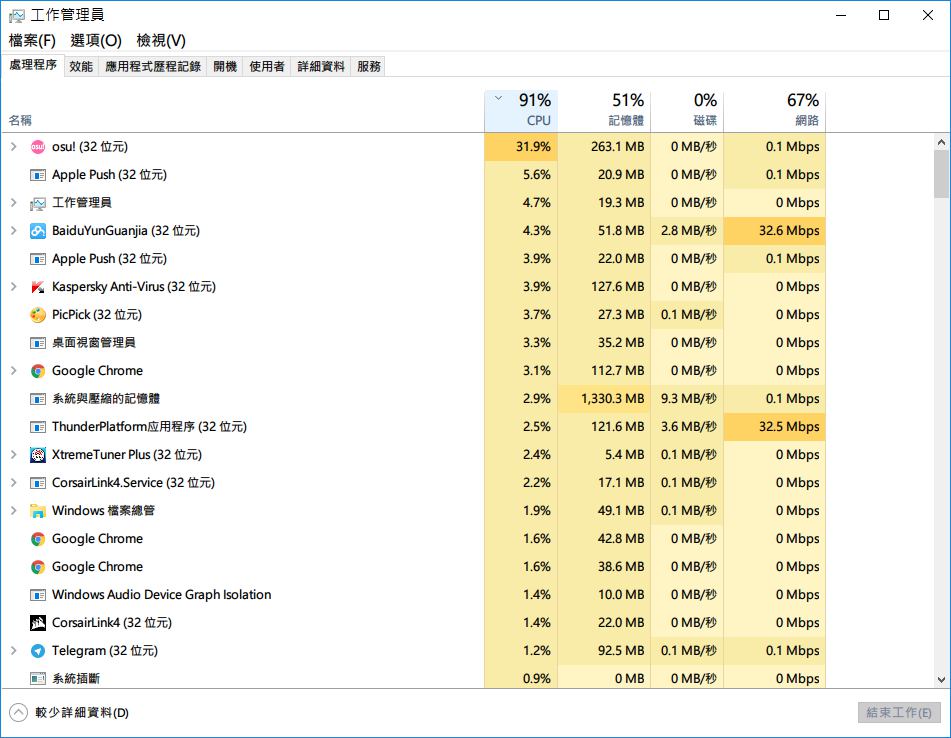Click the scrollbar up arrow

941,143
